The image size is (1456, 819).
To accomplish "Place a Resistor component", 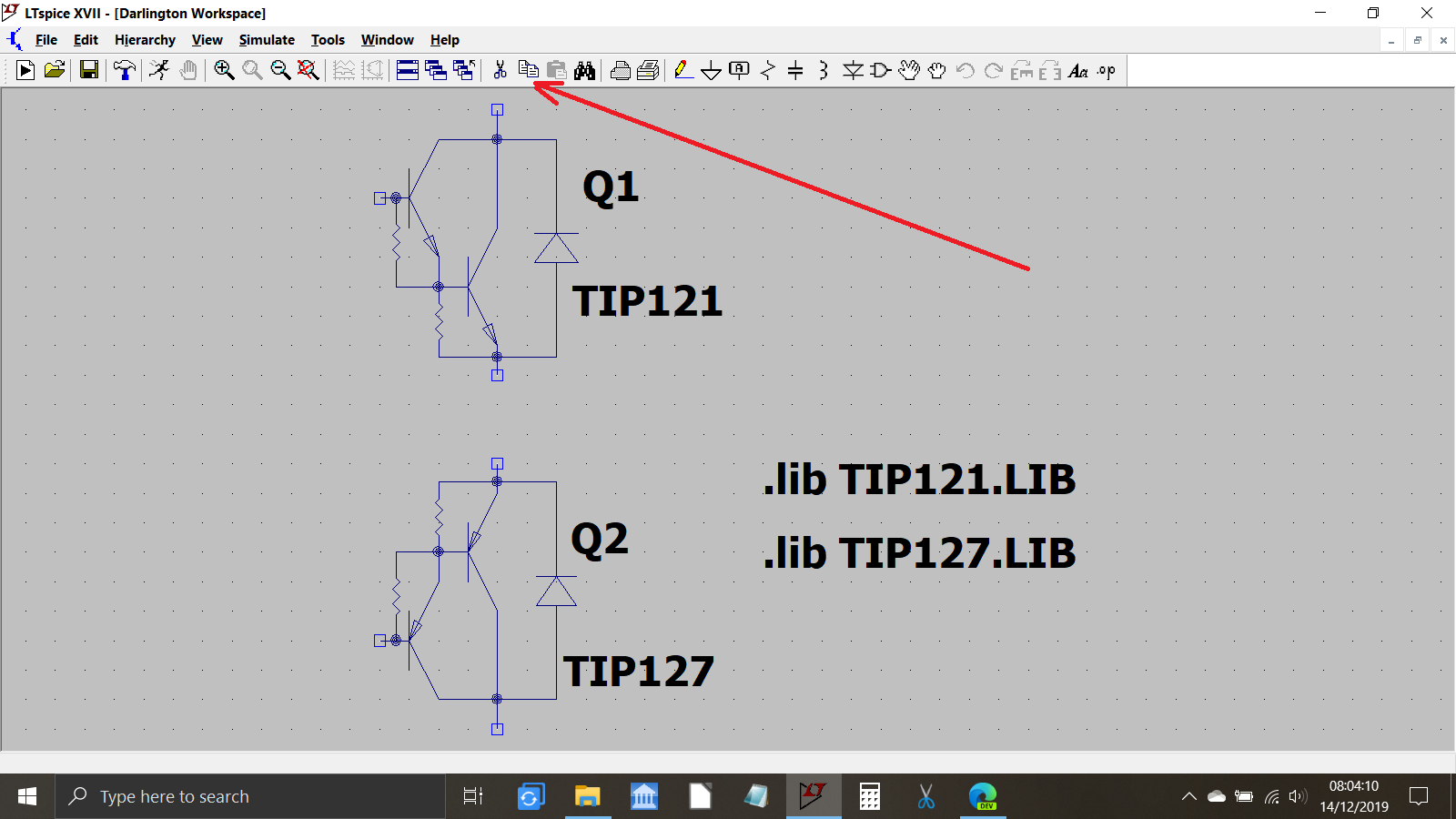I will point(768,70).
